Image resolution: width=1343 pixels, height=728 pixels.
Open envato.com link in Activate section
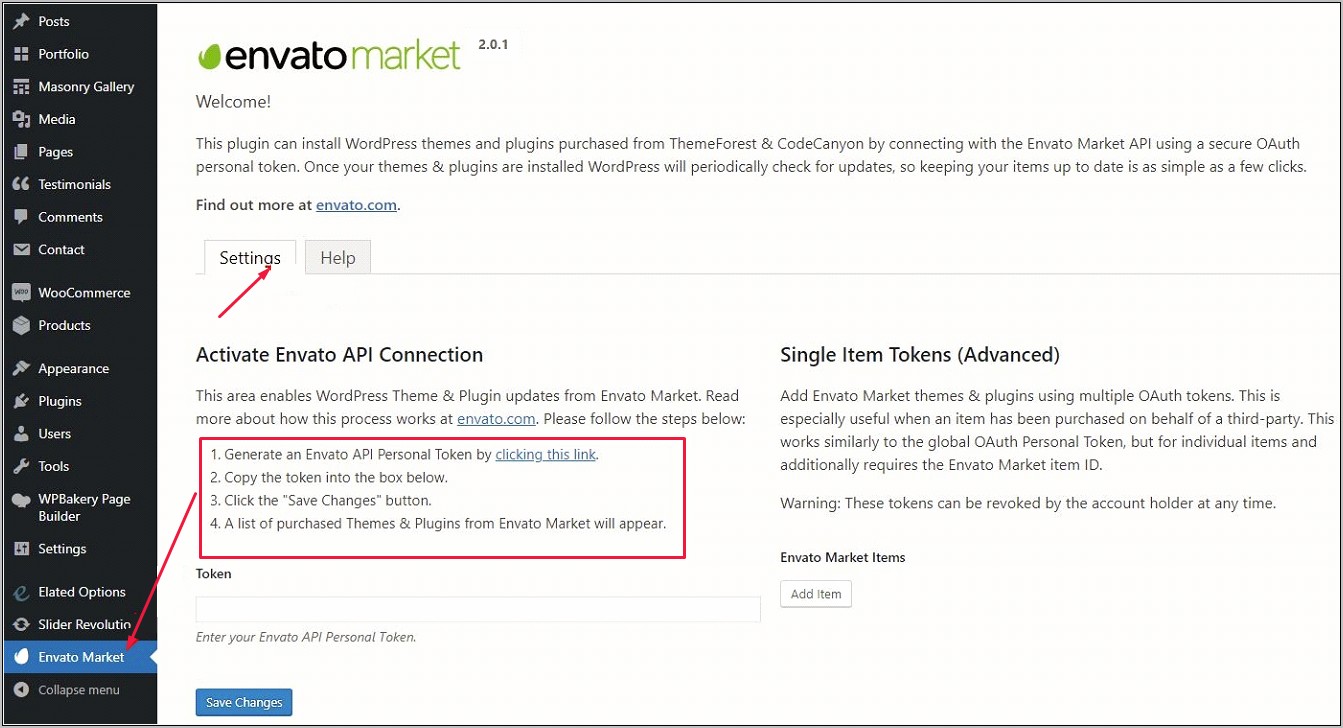496,419
